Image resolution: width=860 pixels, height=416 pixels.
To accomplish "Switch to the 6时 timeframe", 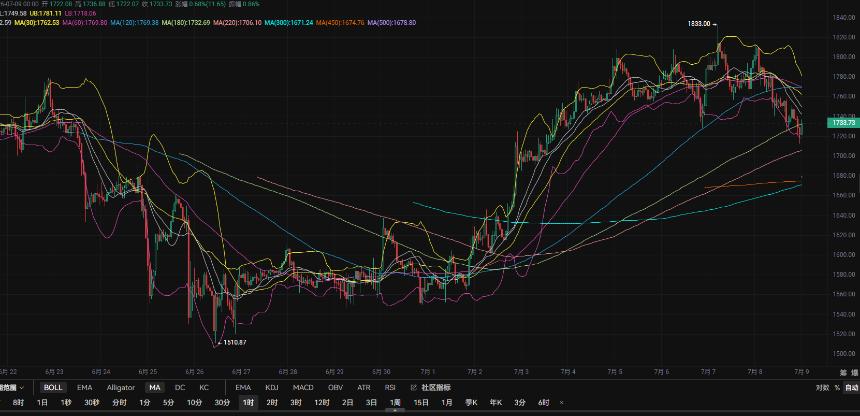I will point(544,403).
